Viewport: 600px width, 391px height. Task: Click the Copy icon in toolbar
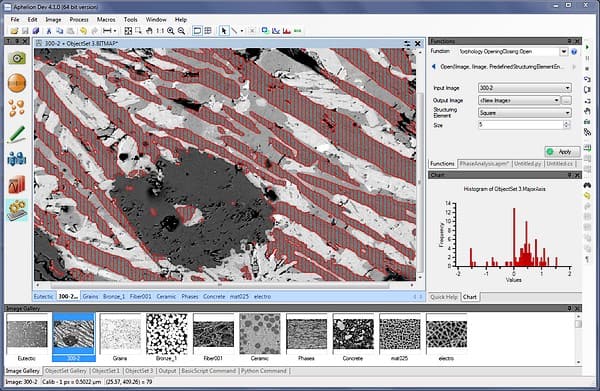click(x=60, y=31)
